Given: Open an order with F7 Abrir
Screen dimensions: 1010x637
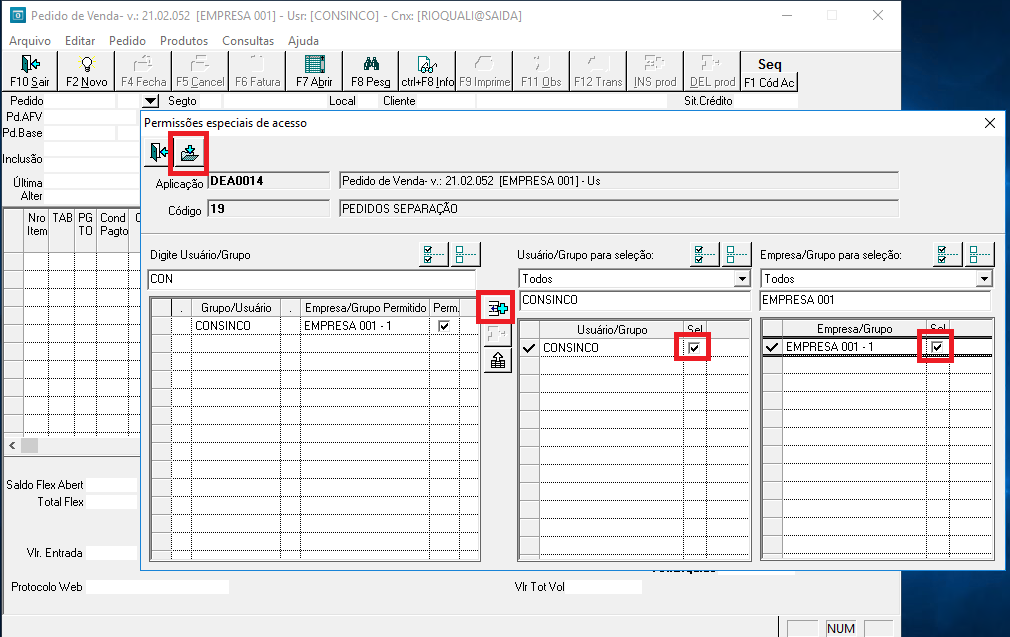Looking at the screenshot, I should 314,71.
